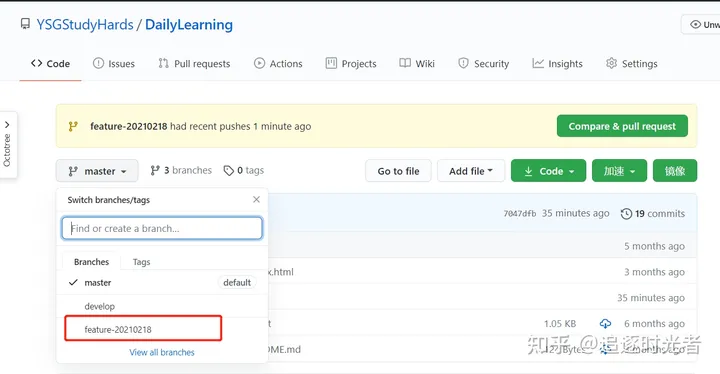
Task: Open the Insights tab
Action: click(557, 63)
